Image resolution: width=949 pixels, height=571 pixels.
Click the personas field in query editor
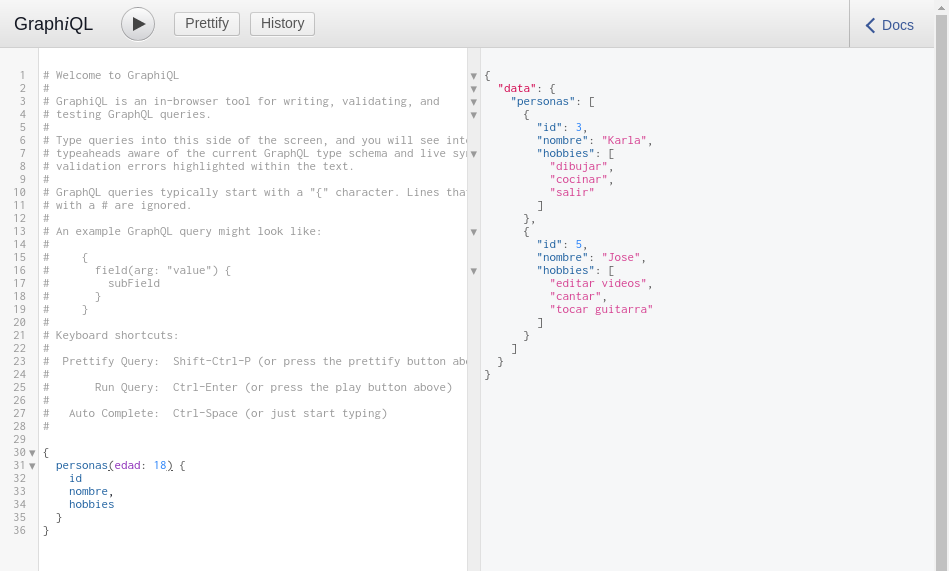(82, 465)
